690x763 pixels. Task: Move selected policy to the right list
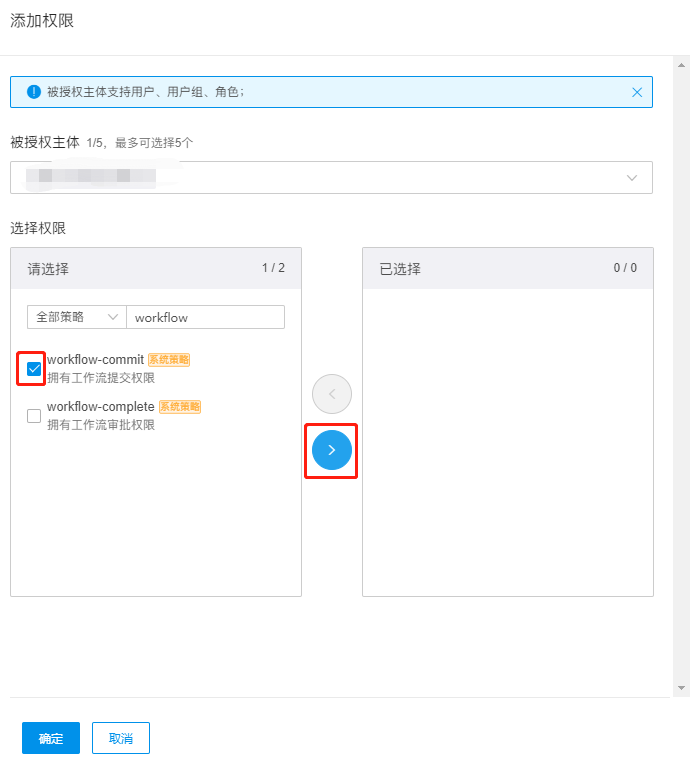click(x=332, y=451)
